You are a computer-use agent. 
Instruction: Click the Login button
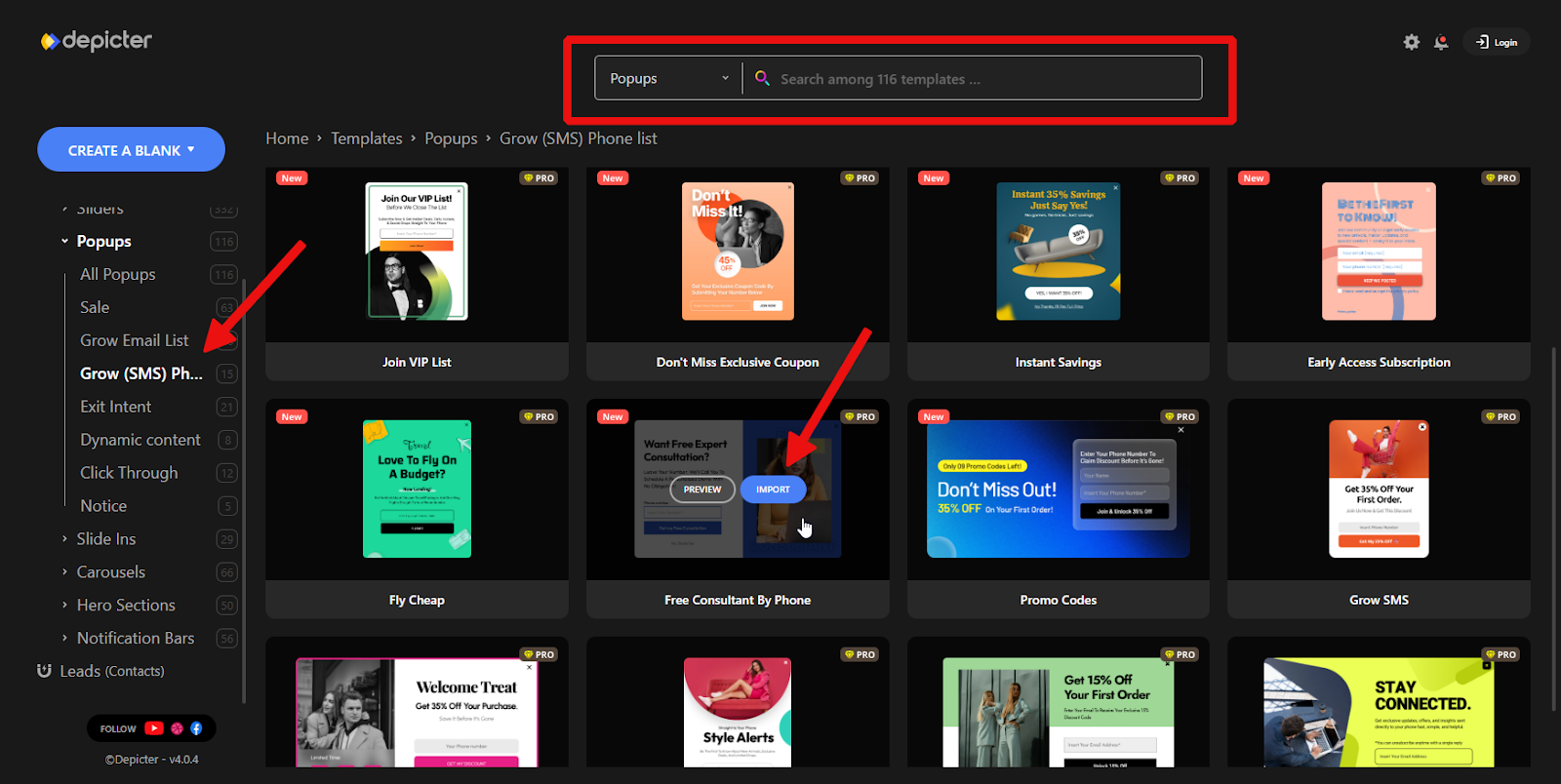[x=1497, y=42]
